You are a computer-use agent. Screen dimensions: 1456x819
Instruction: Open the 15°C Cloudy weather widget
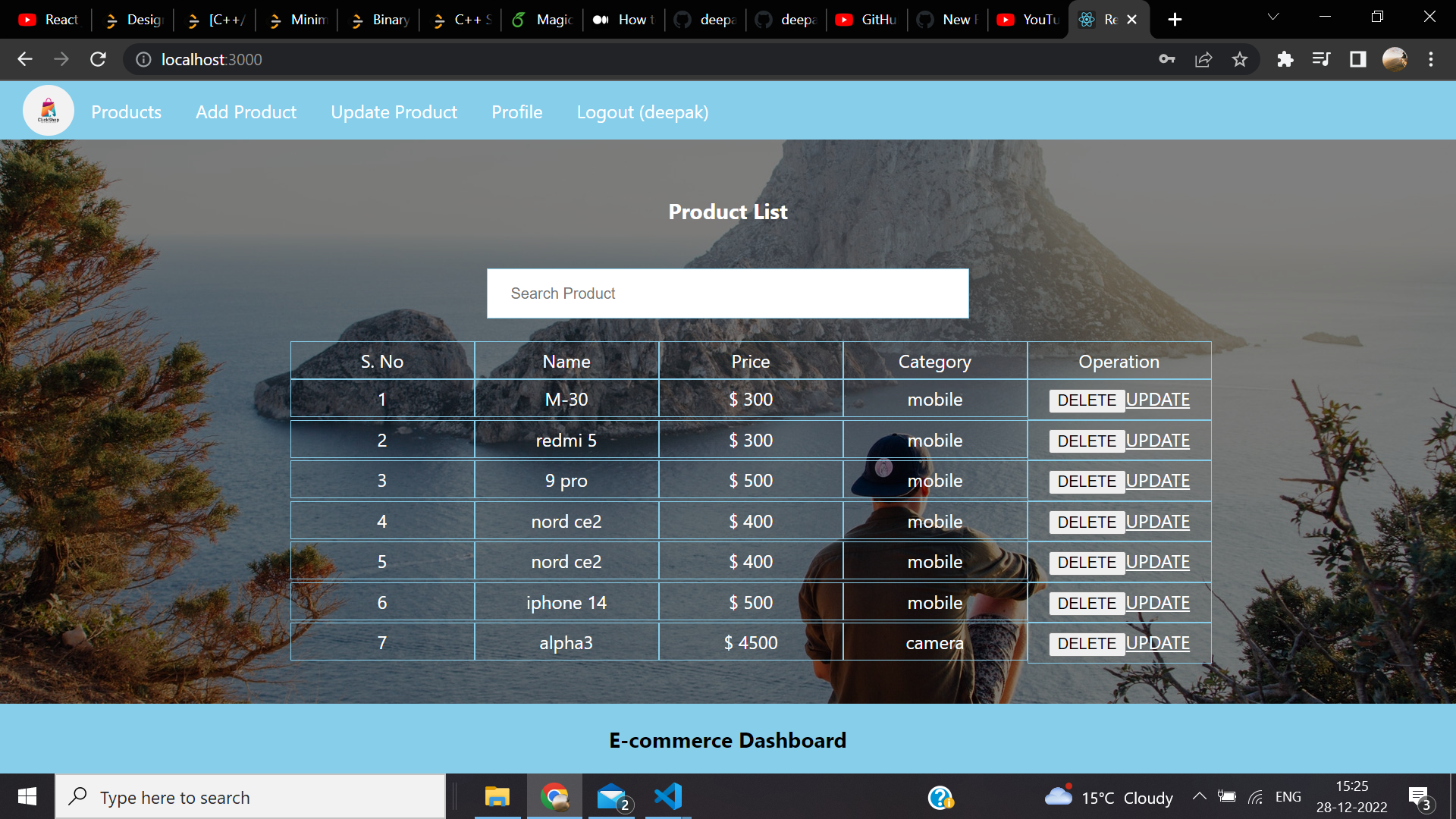1109,797
